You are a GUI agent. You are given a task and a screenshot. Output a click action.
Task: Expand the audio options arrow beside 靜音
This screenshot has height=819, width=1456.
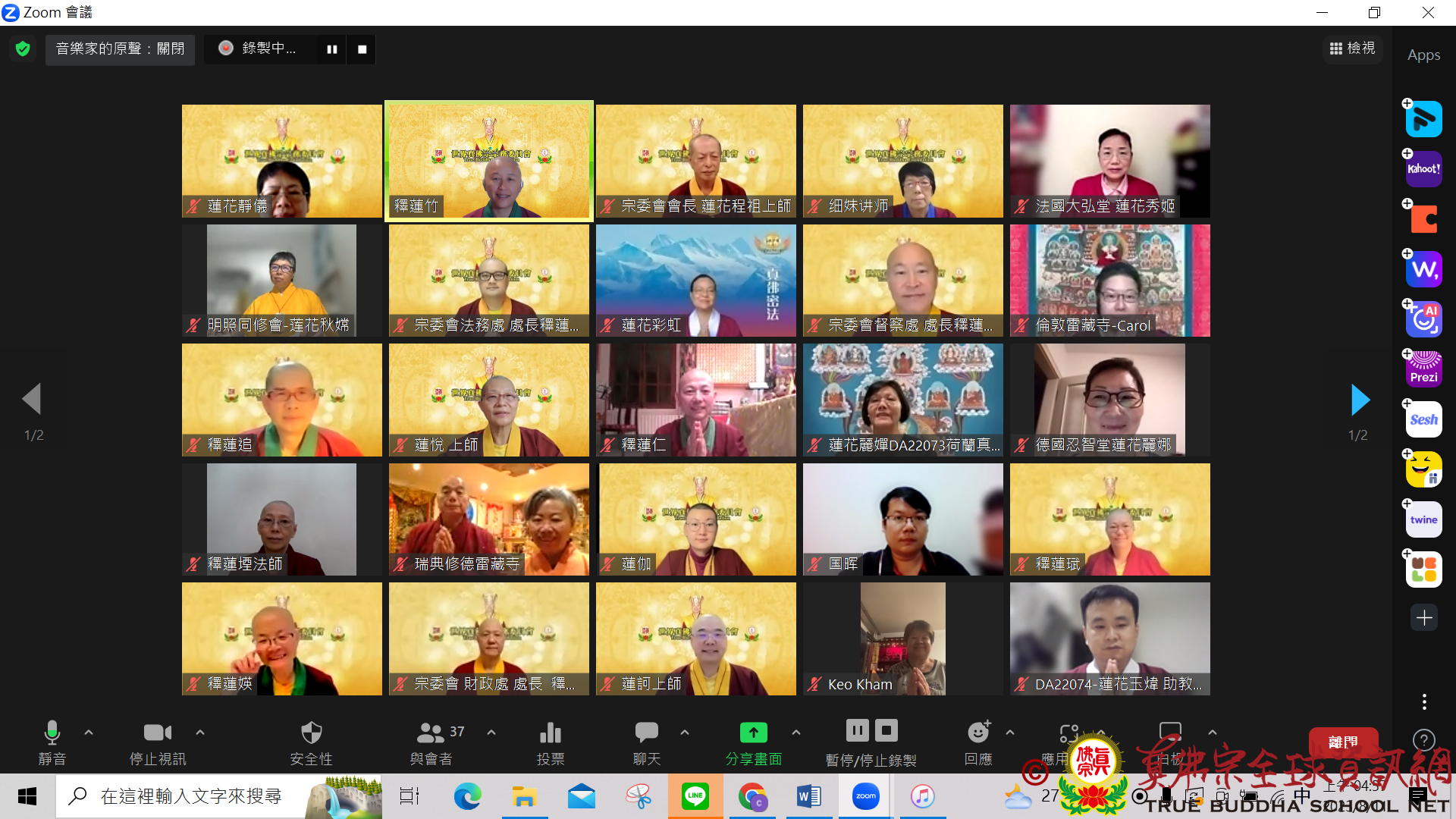pyautogui.click(x=89, y=733)
